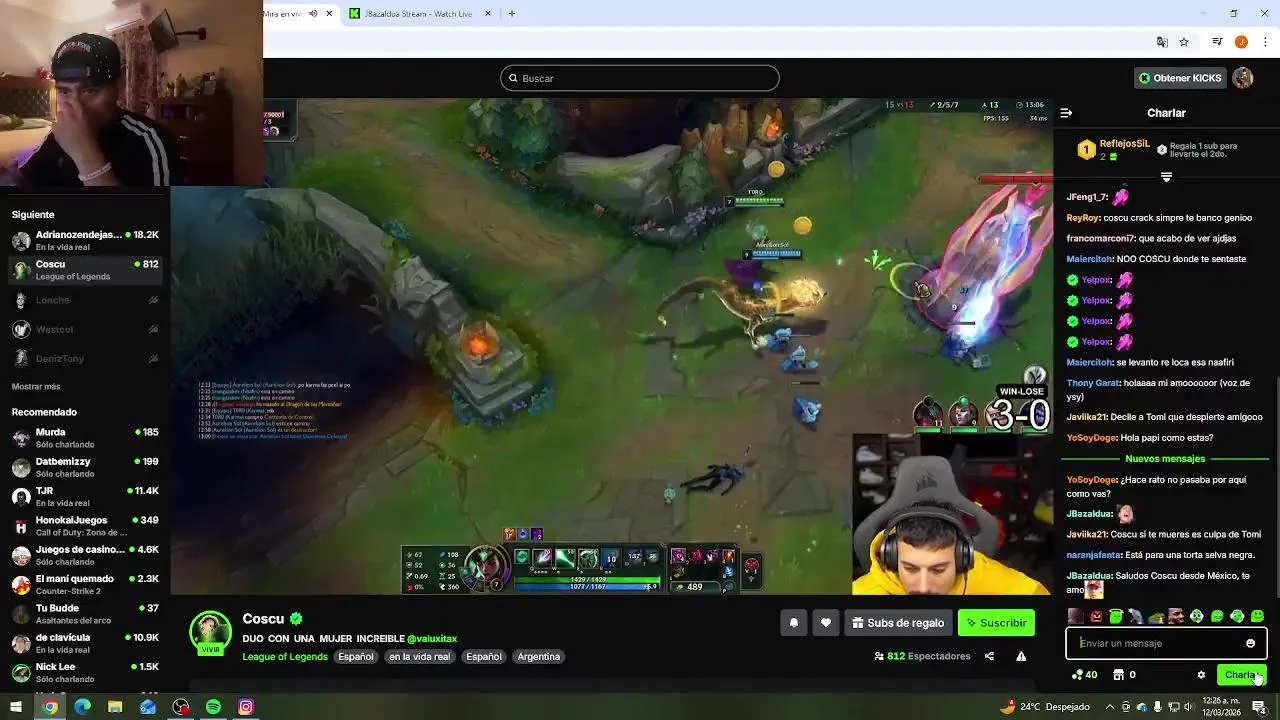Follow the channel with the heart button
The width and height of the screenshot is (1280, 720).
(x=825, y=623)
